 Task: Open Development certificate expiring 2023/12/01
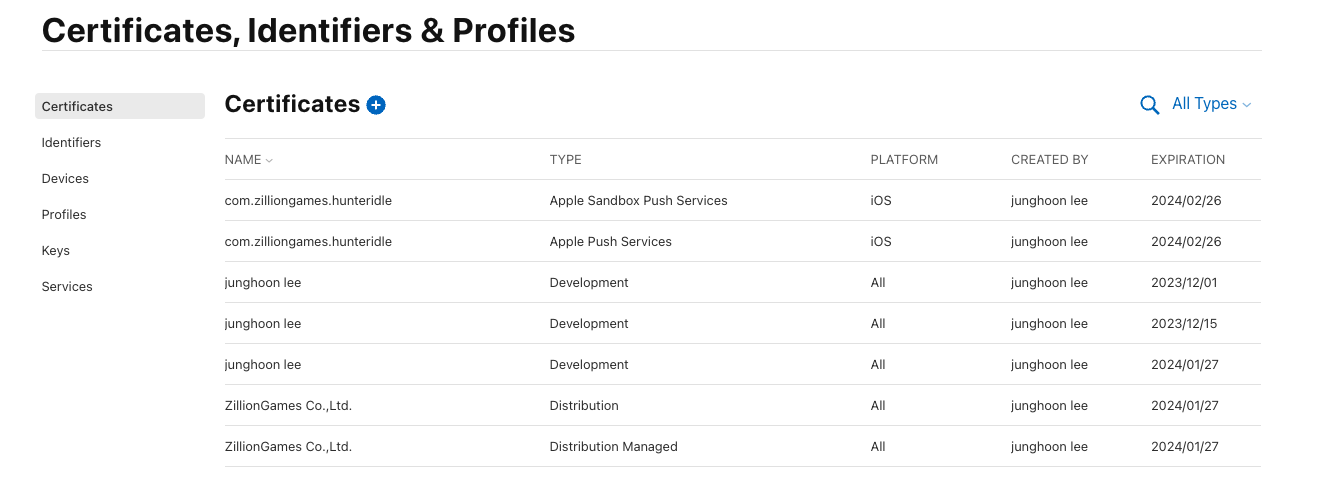tap(743, 282)
